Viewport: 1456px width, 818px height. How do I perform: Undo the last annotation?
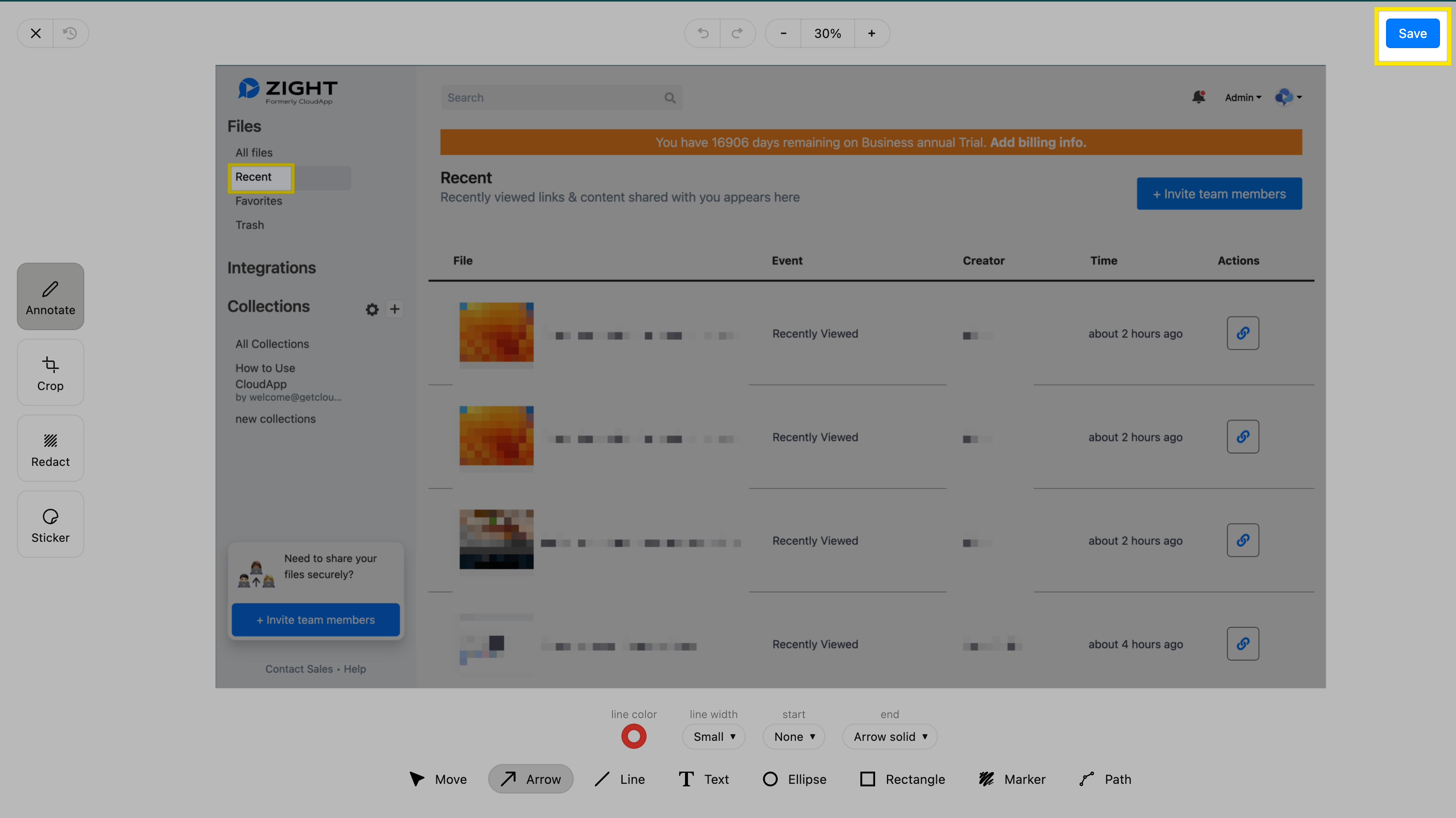pyautogui.click(x=703, y=33)
